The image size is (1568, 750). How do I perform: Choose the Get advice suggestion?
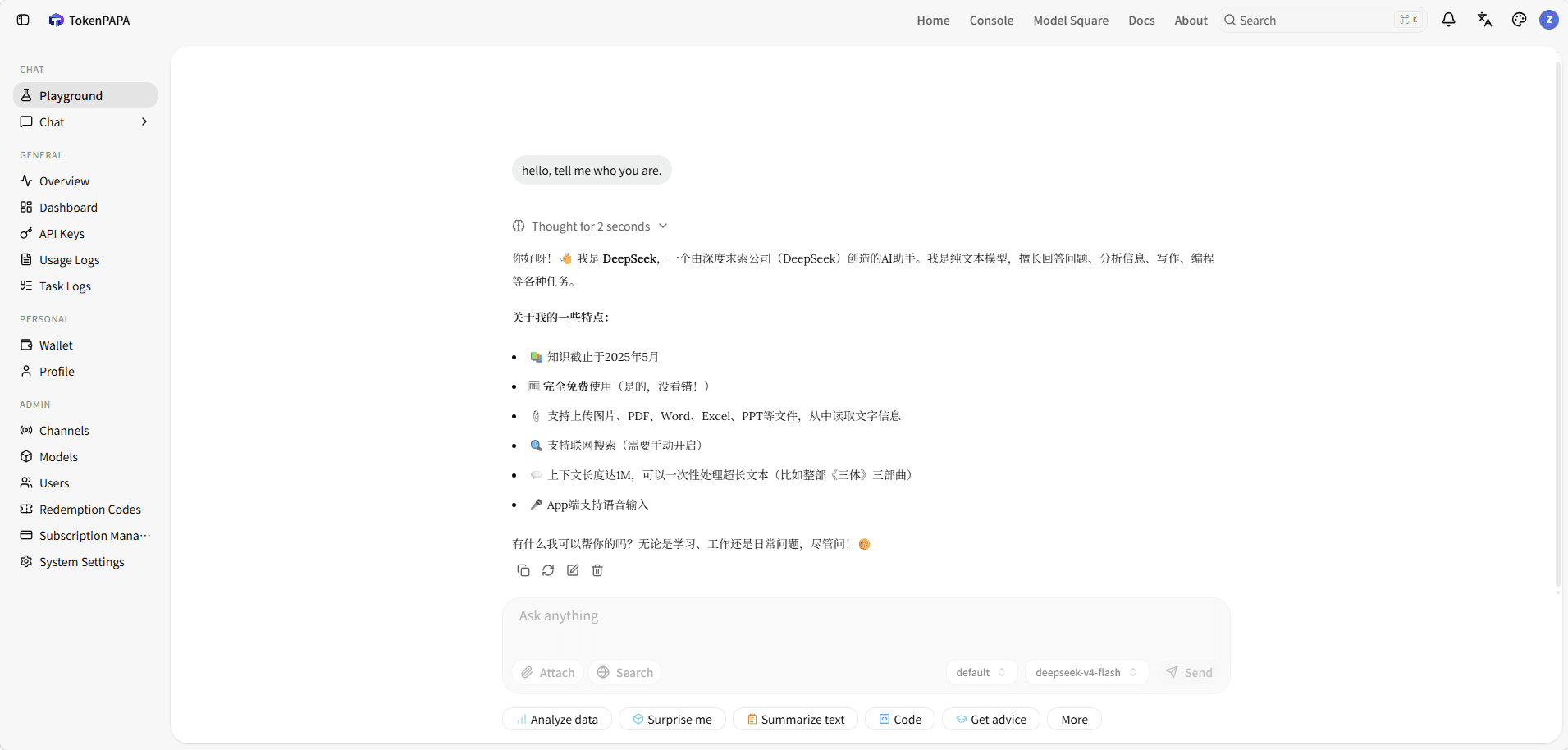click(x=991, y=719)
